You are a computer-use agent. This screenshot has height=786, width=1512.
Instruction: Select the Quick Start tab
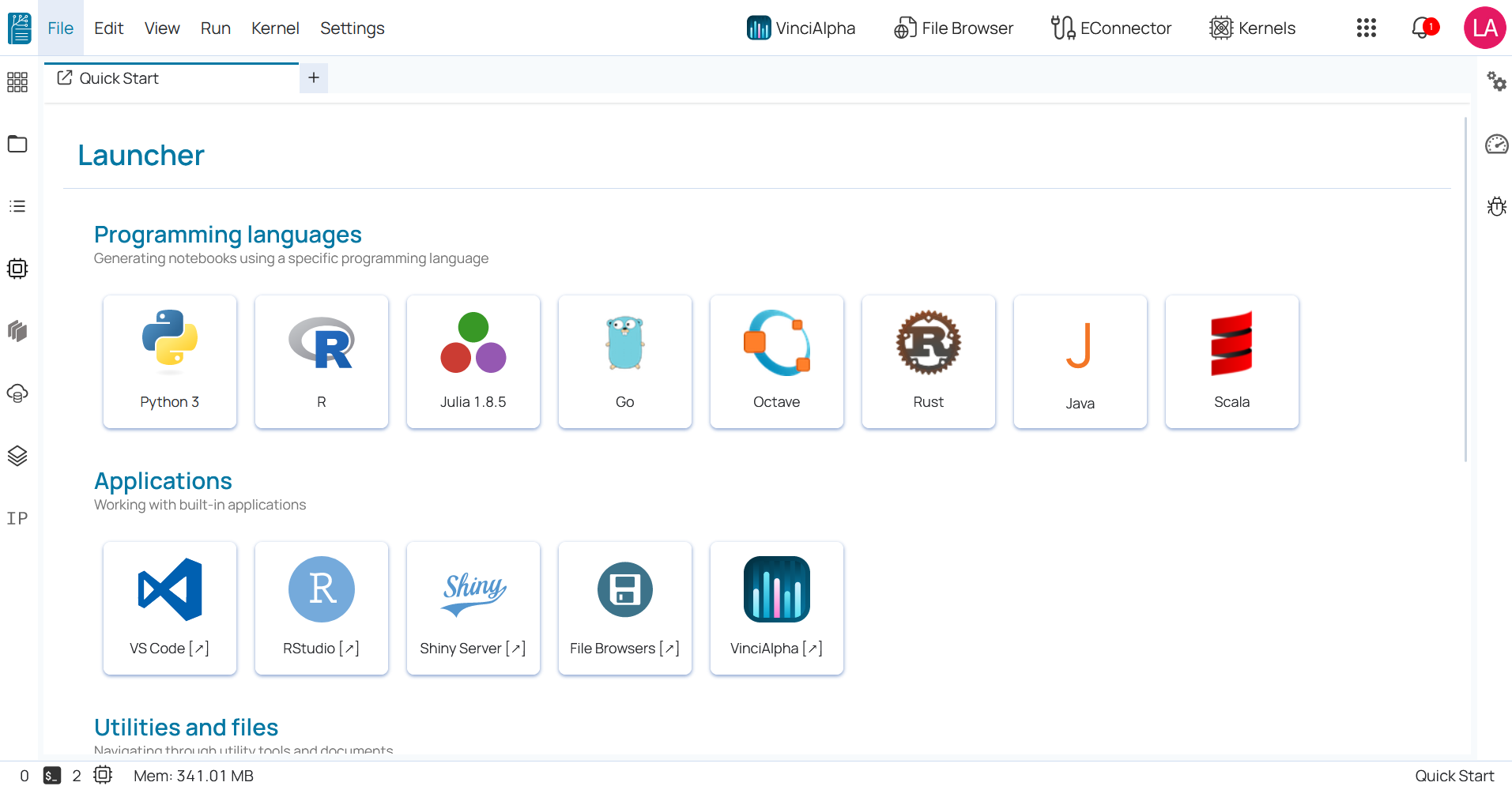(172, 78)
